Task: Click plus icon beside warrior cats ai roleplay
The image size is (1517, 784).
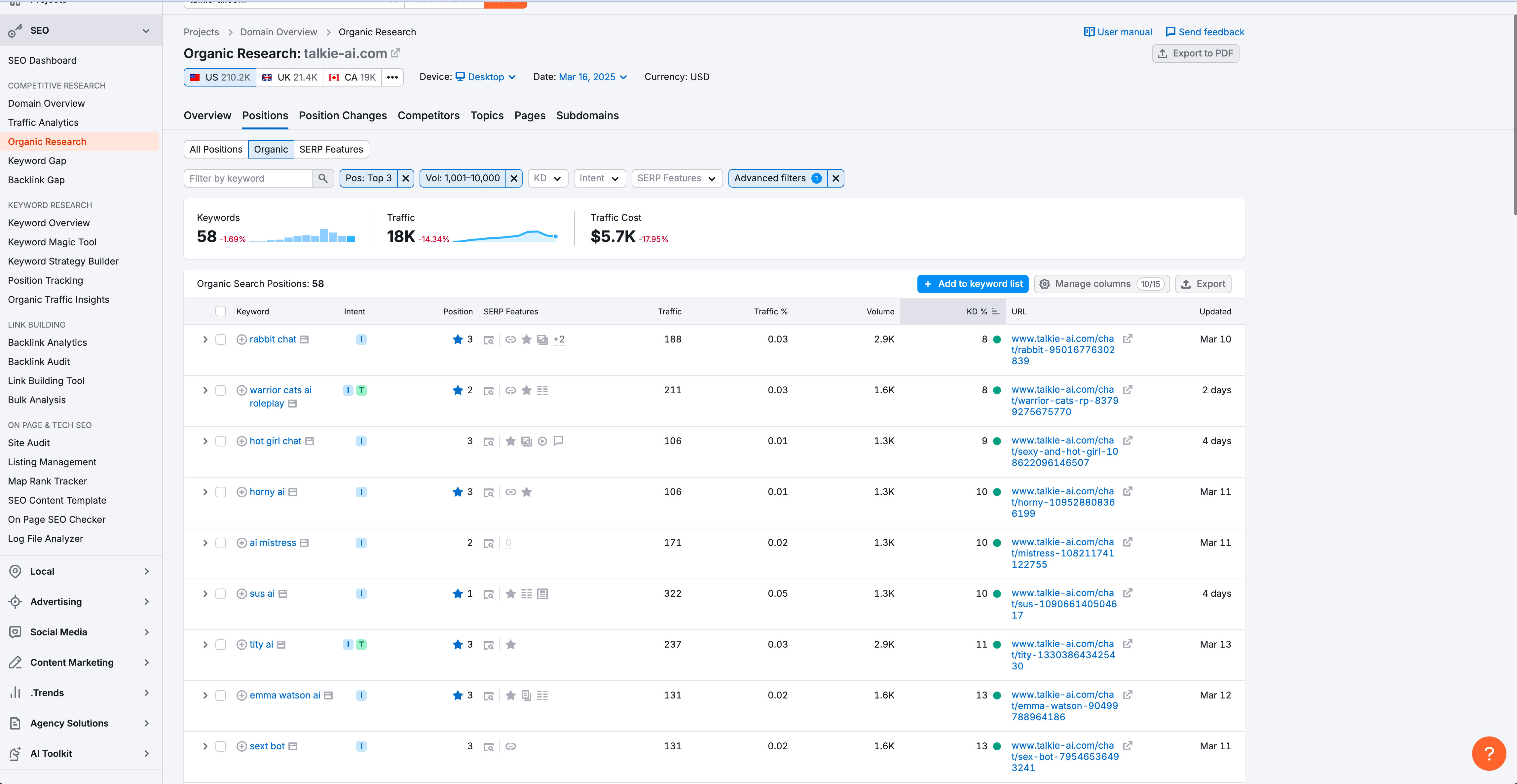Action: point(241,390)
